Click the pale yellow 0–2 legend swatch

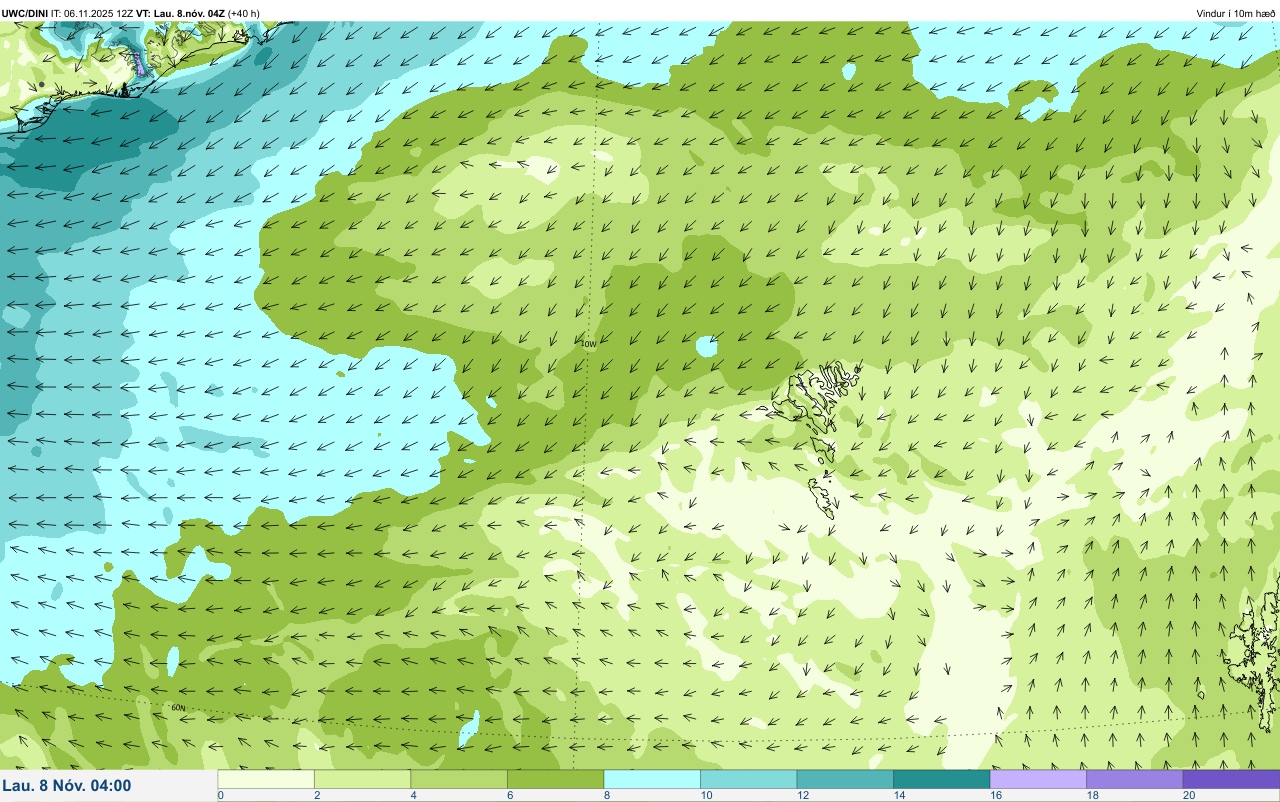266,779
